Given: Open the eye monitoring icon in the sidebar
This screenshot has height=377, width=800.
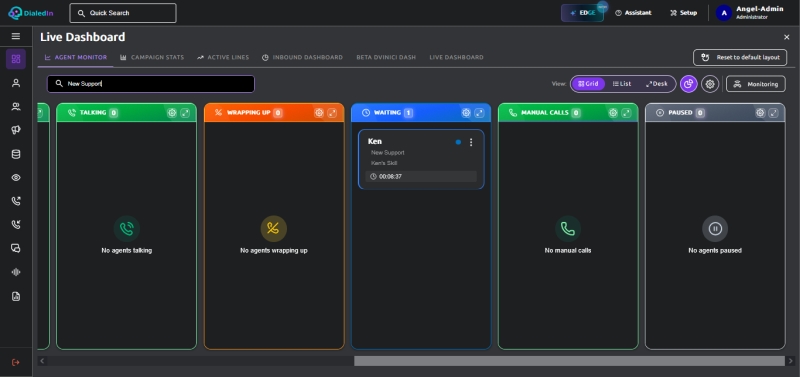Looking at the screenshot, I should pyautogui.click(x=16, y=178).
